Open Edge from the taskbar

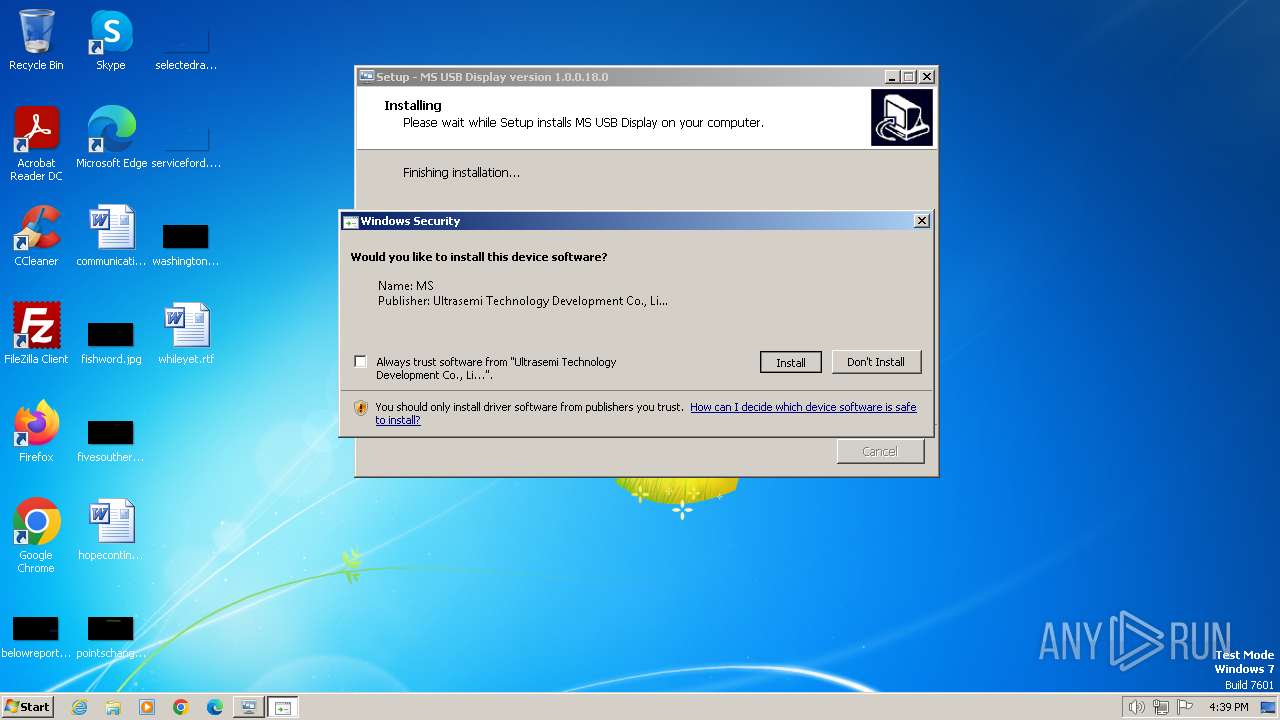[215, 707]
